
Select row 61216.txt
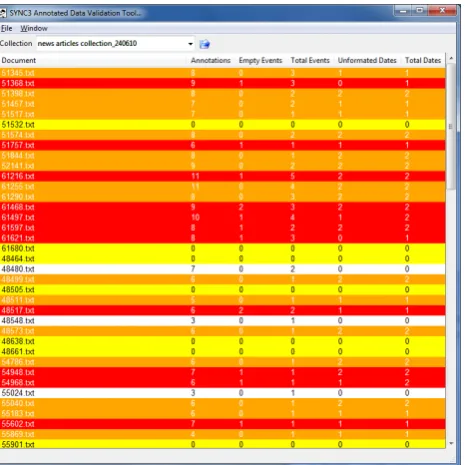click(x=223, y=176)
